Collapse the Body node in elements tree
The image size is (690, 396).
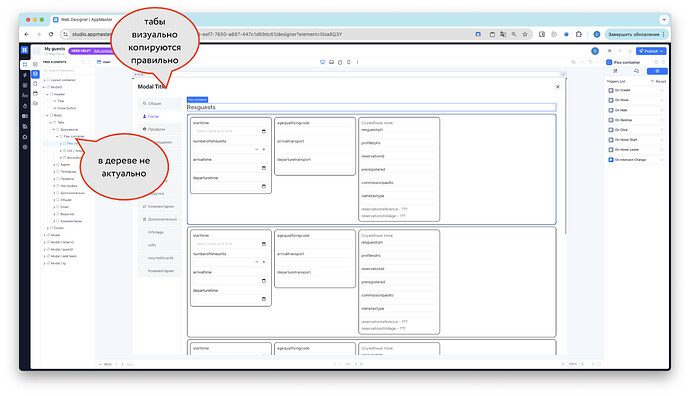(48, 115)
